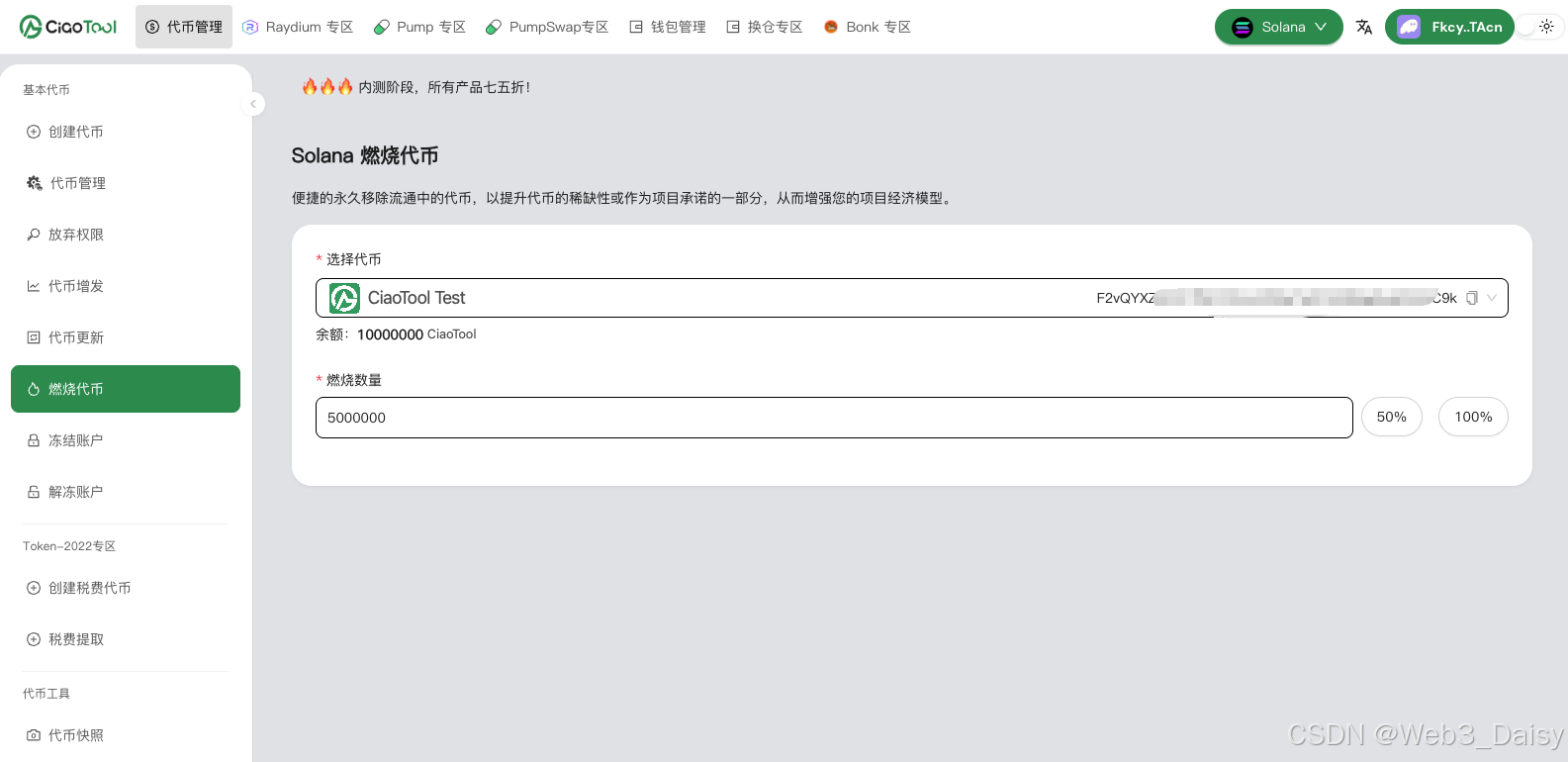Viewport: 1568px width, 762px height.
Task: Select 代币更新 in the sidebar
Action: tap(126, 337)
